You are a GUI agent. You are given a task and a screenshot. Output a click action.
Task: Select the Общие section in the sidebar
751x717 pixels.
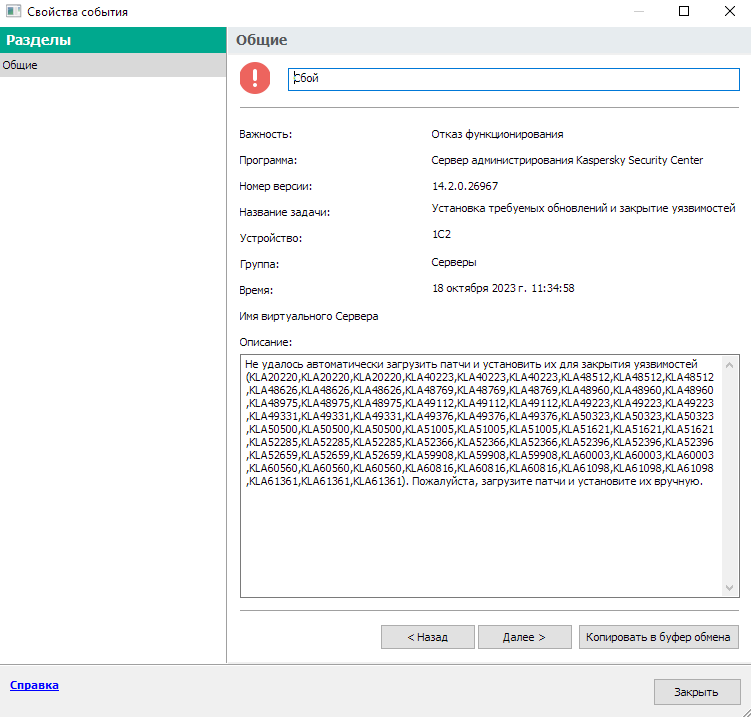coord(113,65)
